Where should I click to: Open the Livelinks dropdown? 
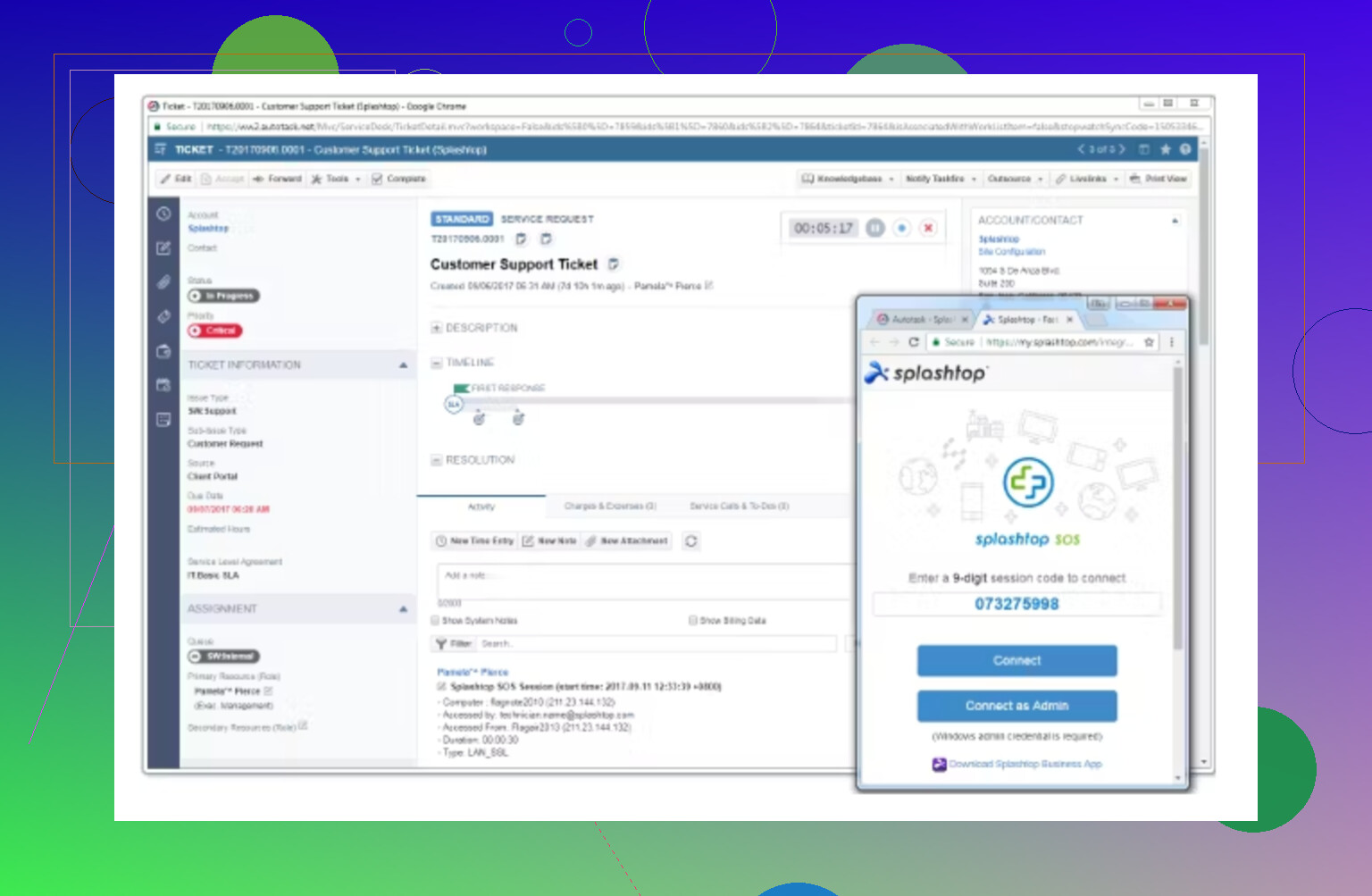point(1087,179)
